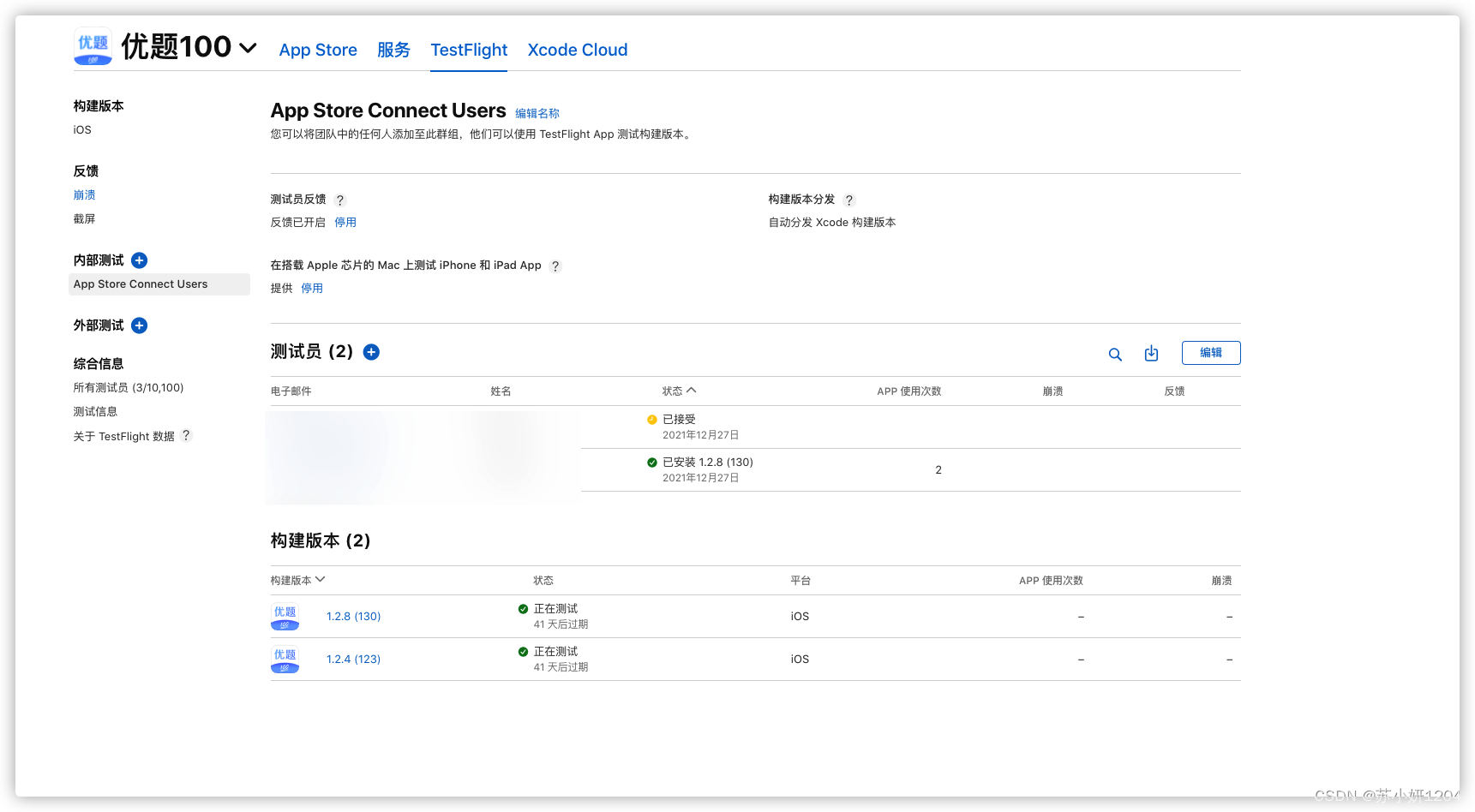Click the app icon of build 1.2.8 (130)
Screen dimensions: 1475x812
pyautogui.click(x=285, y=617)
